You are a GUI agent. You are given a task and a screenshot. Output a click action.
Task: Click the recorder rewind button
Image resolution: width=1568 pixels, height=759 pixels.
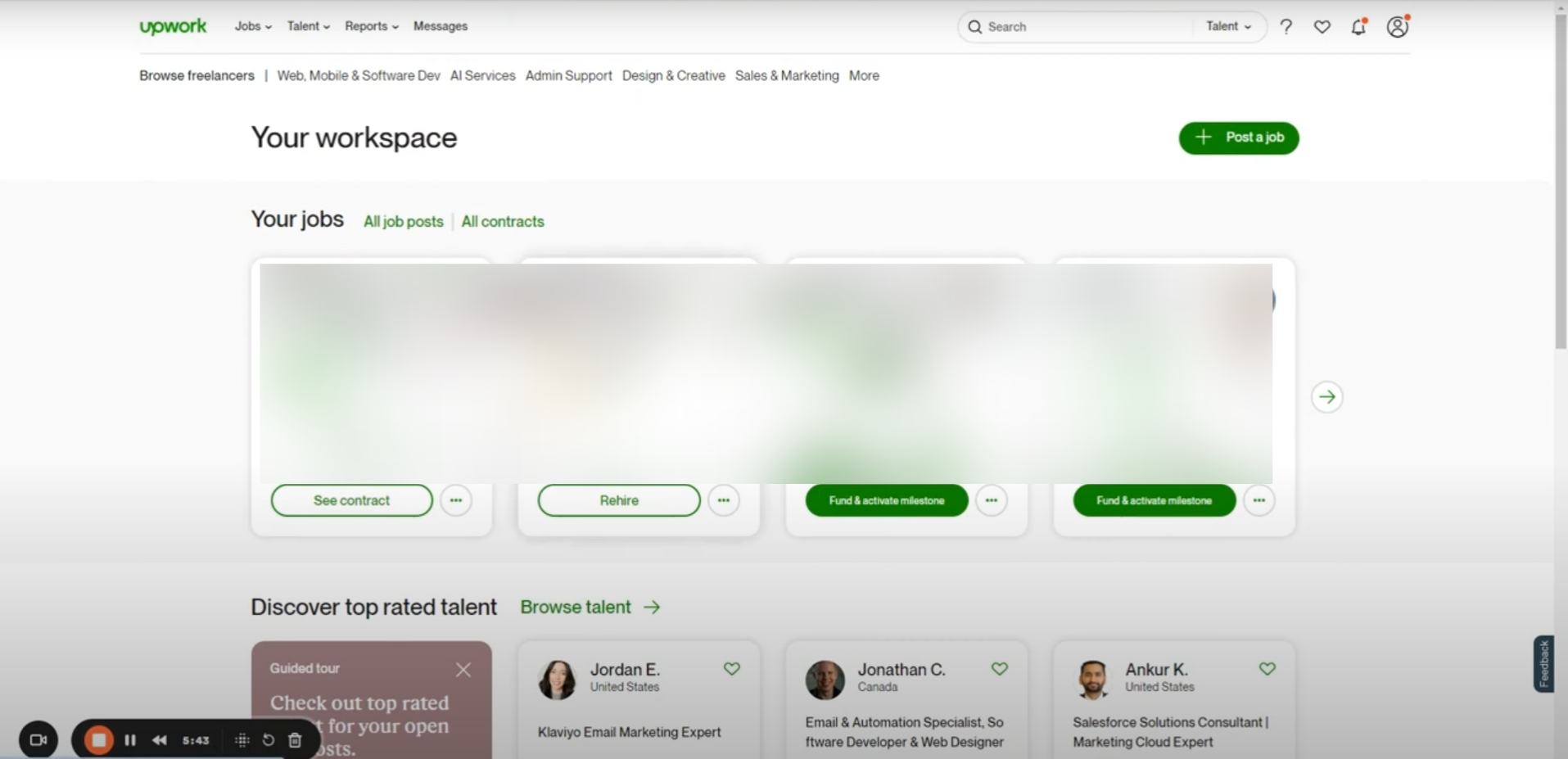click(x=160, y=740)
